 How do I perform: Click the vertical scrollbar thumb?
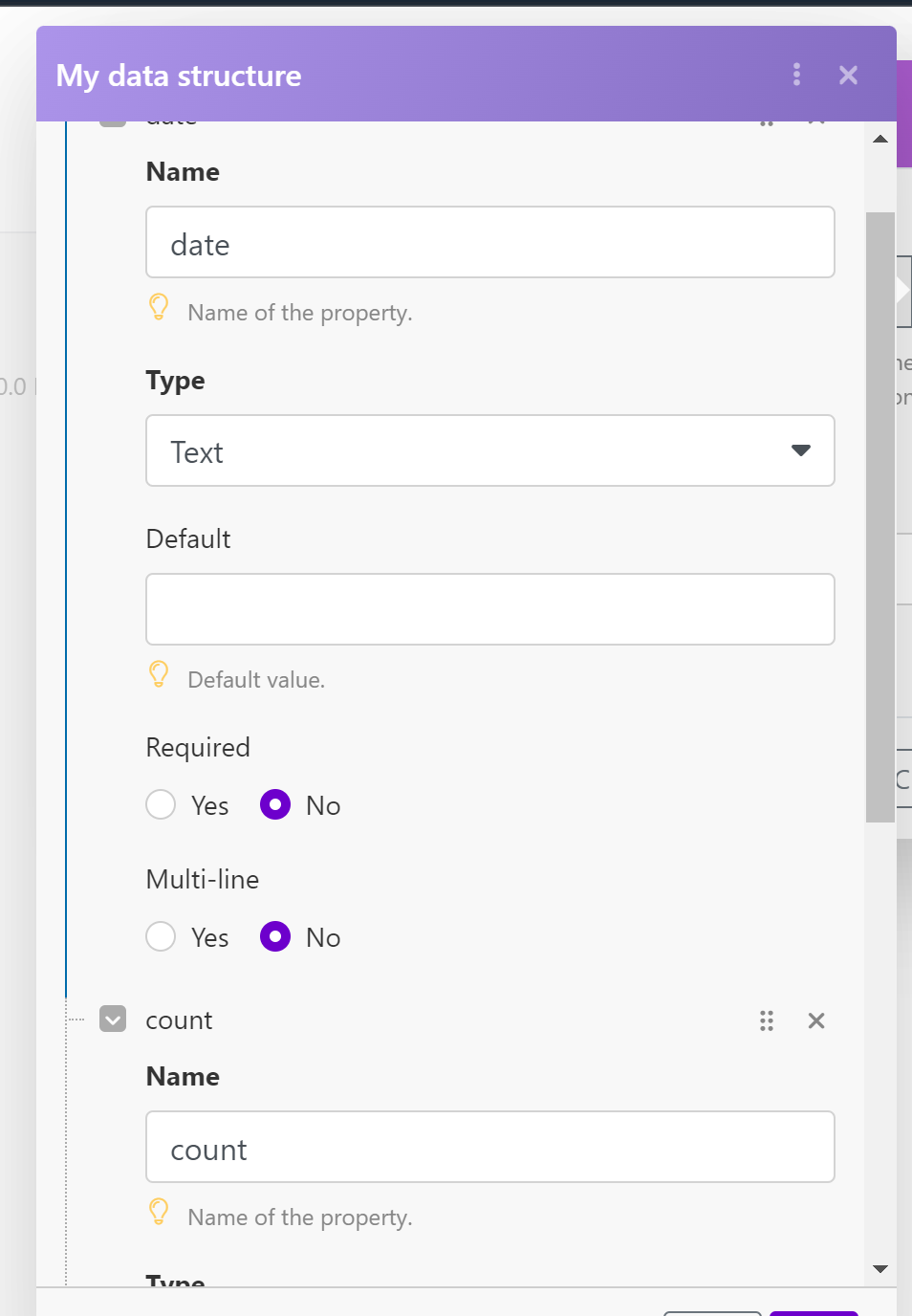click(879, 516)
